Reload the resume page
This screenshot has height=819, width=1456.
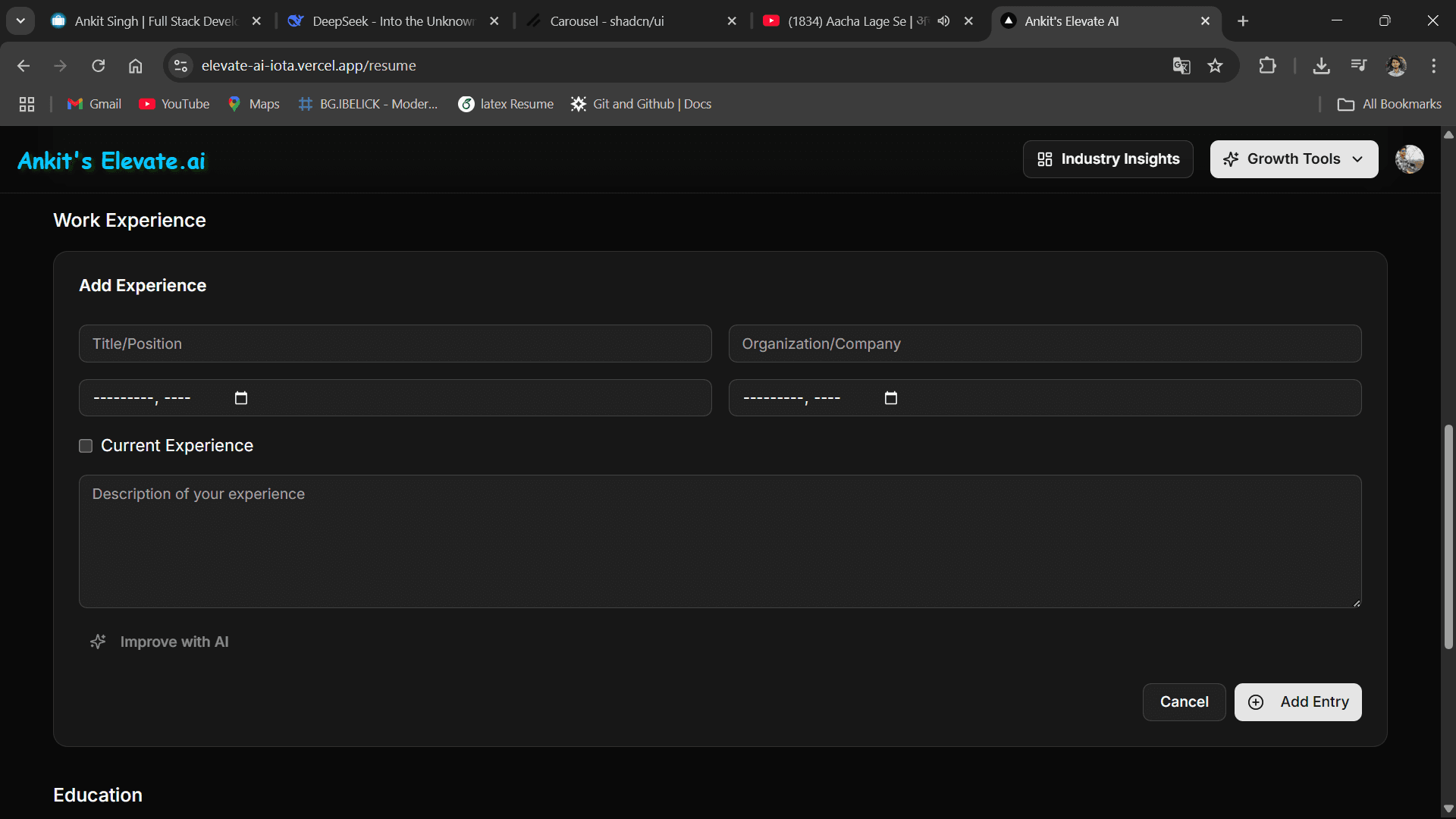tap(99, 66)
